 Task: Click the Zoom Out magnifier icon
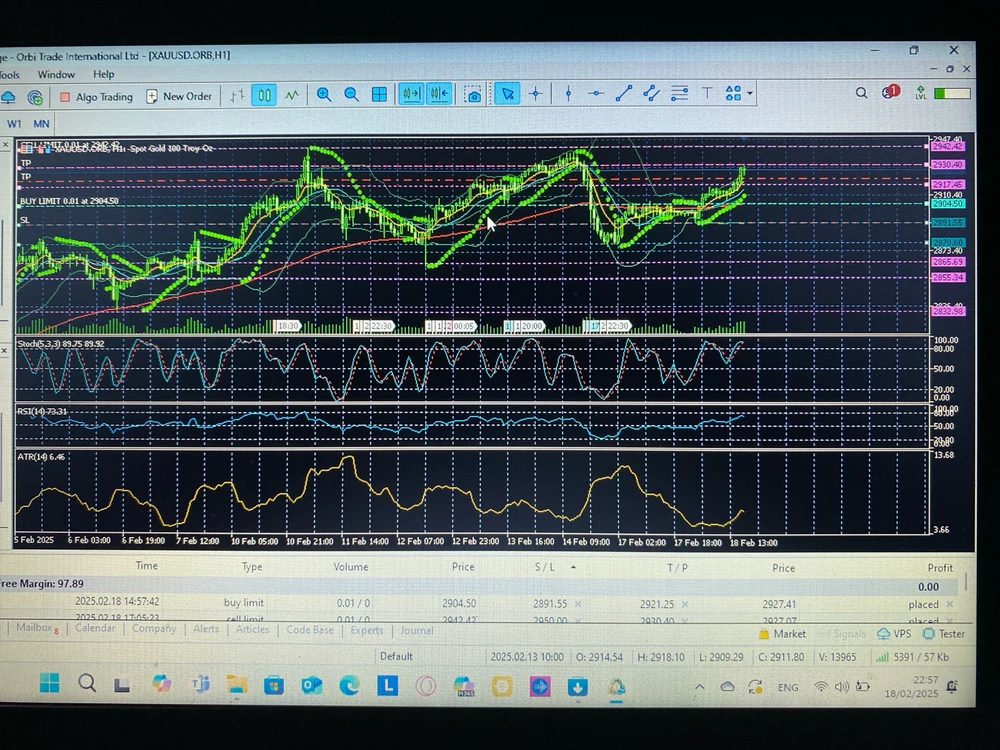point(352,95)
